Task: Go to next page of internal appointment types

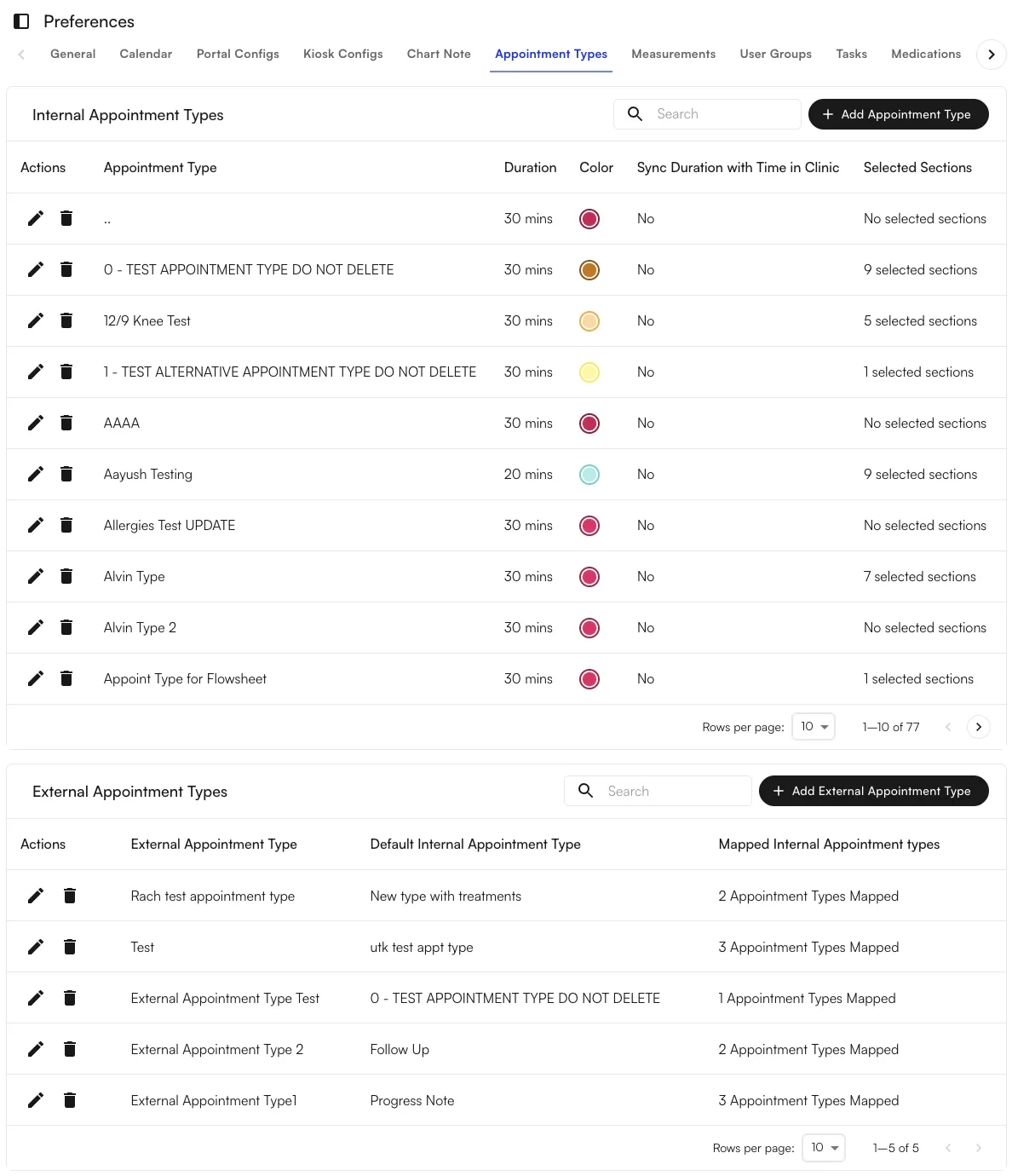Action: 978,726
